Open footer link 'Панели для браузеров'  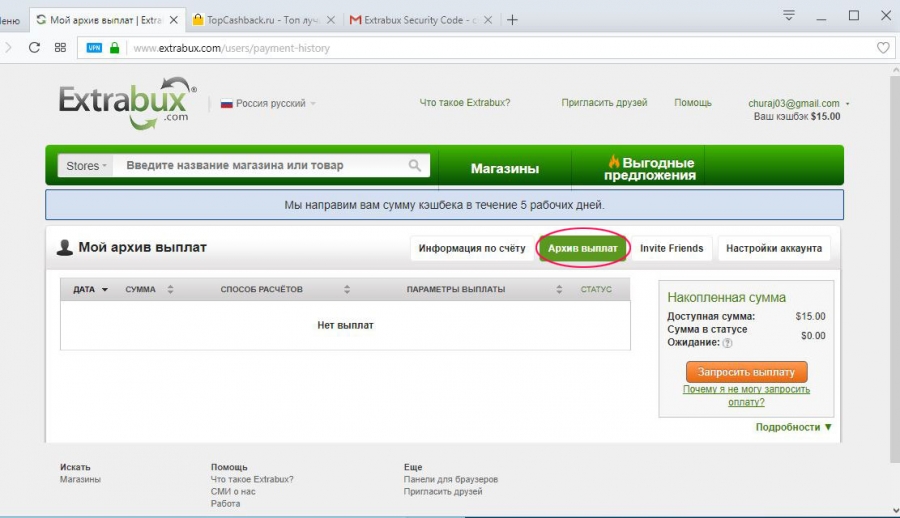(x=451, y=480)
